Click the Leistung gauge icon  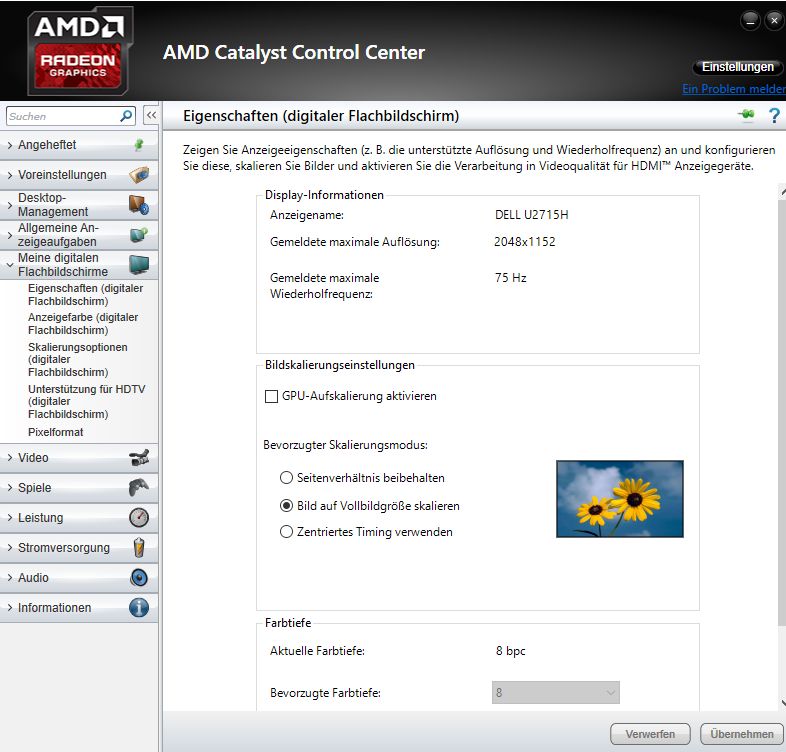139,517
